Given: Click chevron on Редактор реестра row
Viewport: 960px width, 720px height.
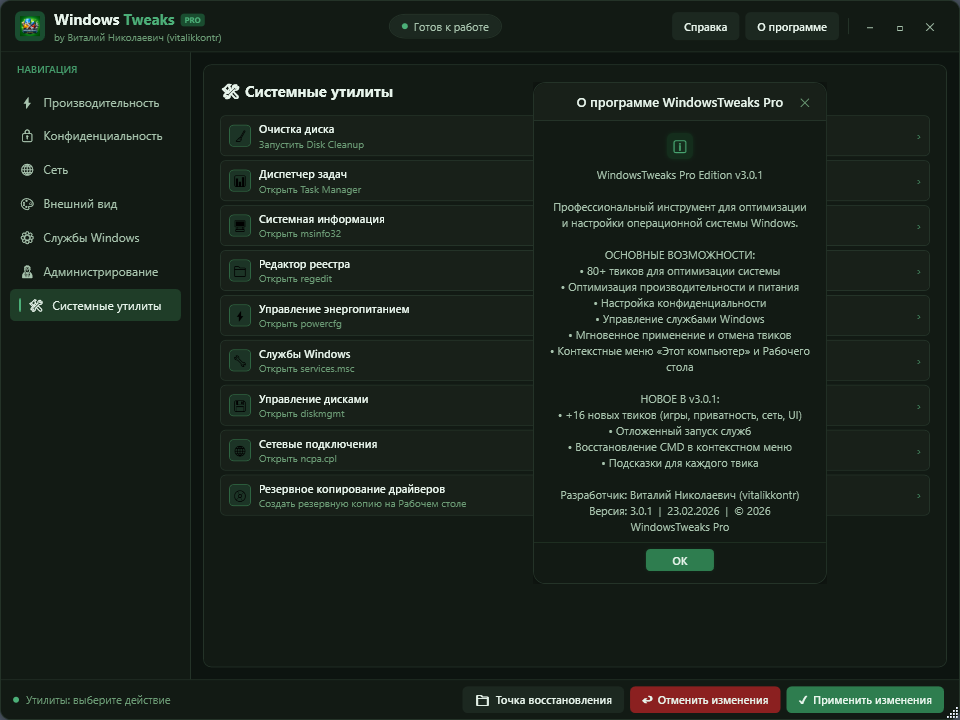Looking at the screenshot, I should [918, 272].
